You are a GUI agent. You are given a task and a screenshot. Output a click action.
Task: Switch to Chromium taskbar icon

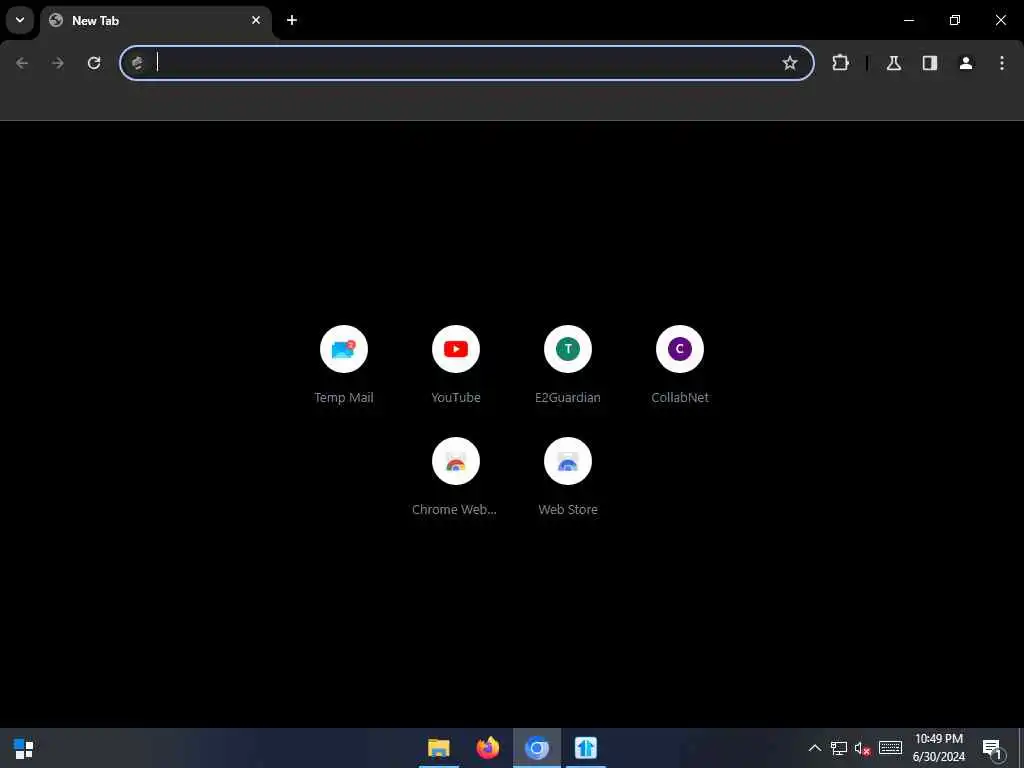(537, 748)
